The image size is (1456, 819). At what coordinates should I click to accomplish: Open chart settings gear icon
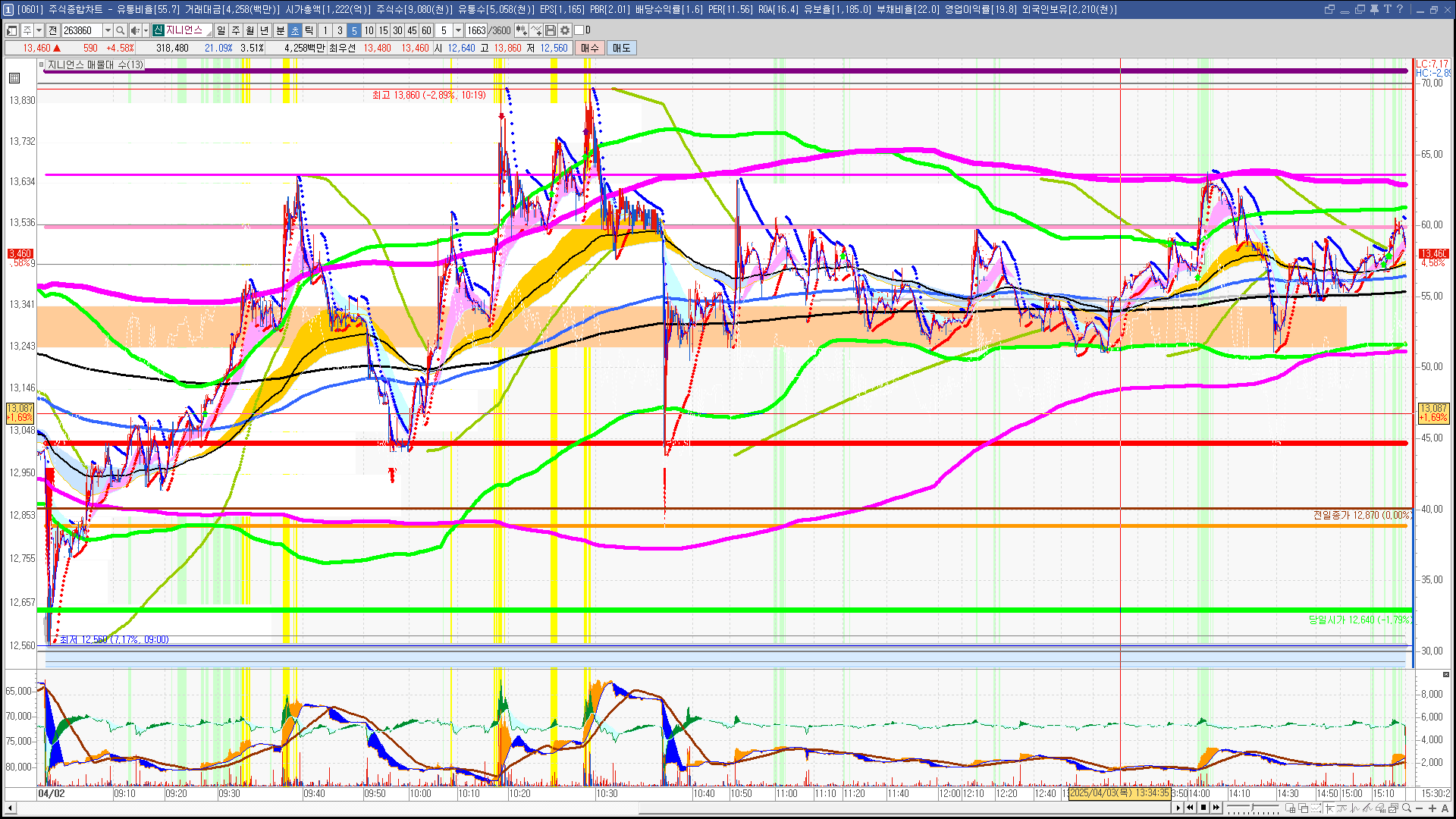pyautogui.click(x=565, y=30)
